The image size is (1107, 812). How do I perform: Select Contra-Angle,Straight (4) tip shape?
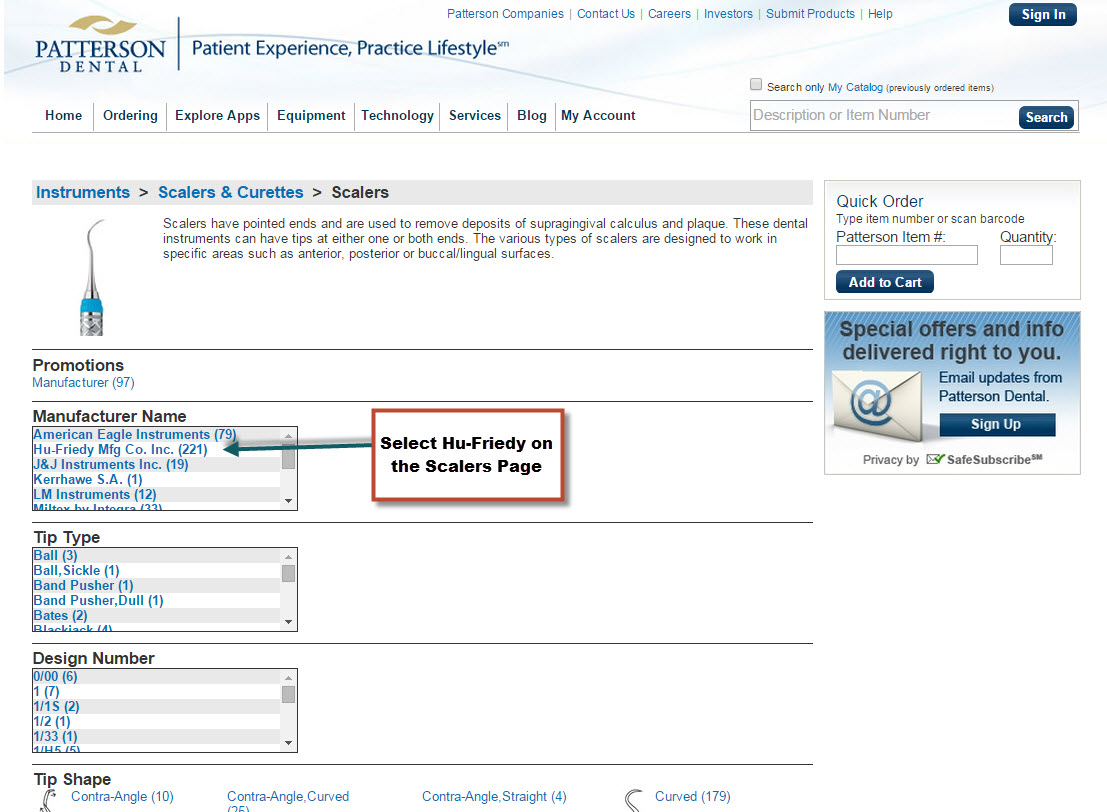click(x=494, y=796)
